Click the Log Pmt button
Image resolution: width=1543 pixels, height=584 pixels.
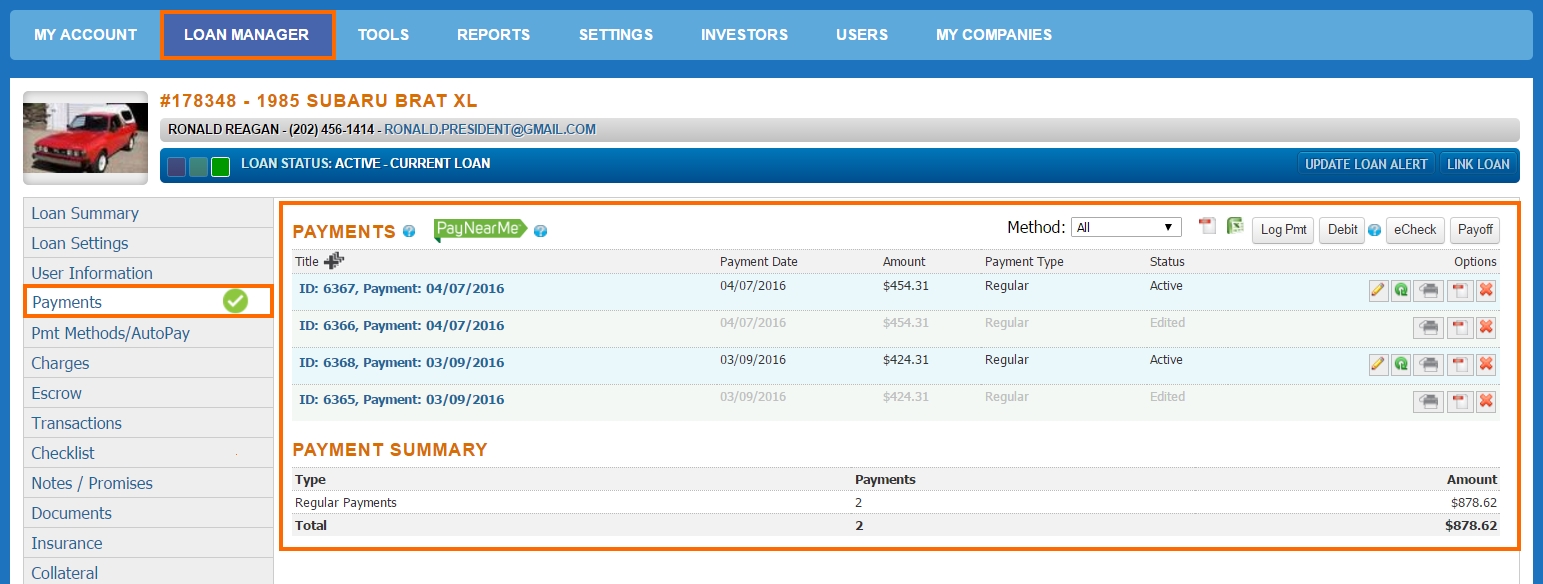1284,230
